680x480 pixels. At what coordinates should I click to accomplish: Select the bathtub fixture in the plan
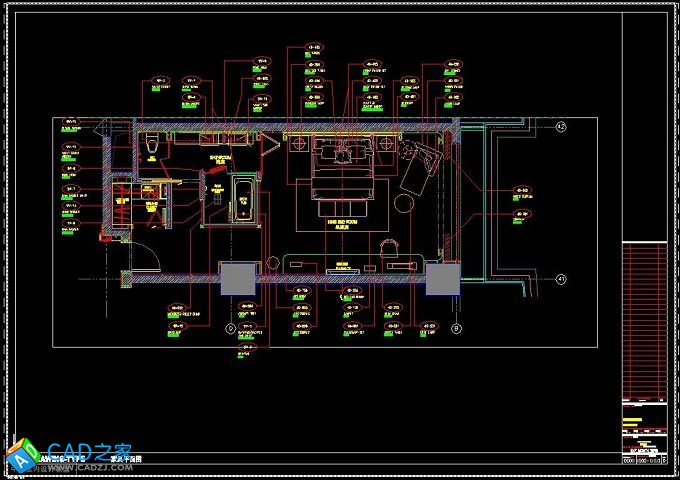pyautogui.click(x=242, y=198)
